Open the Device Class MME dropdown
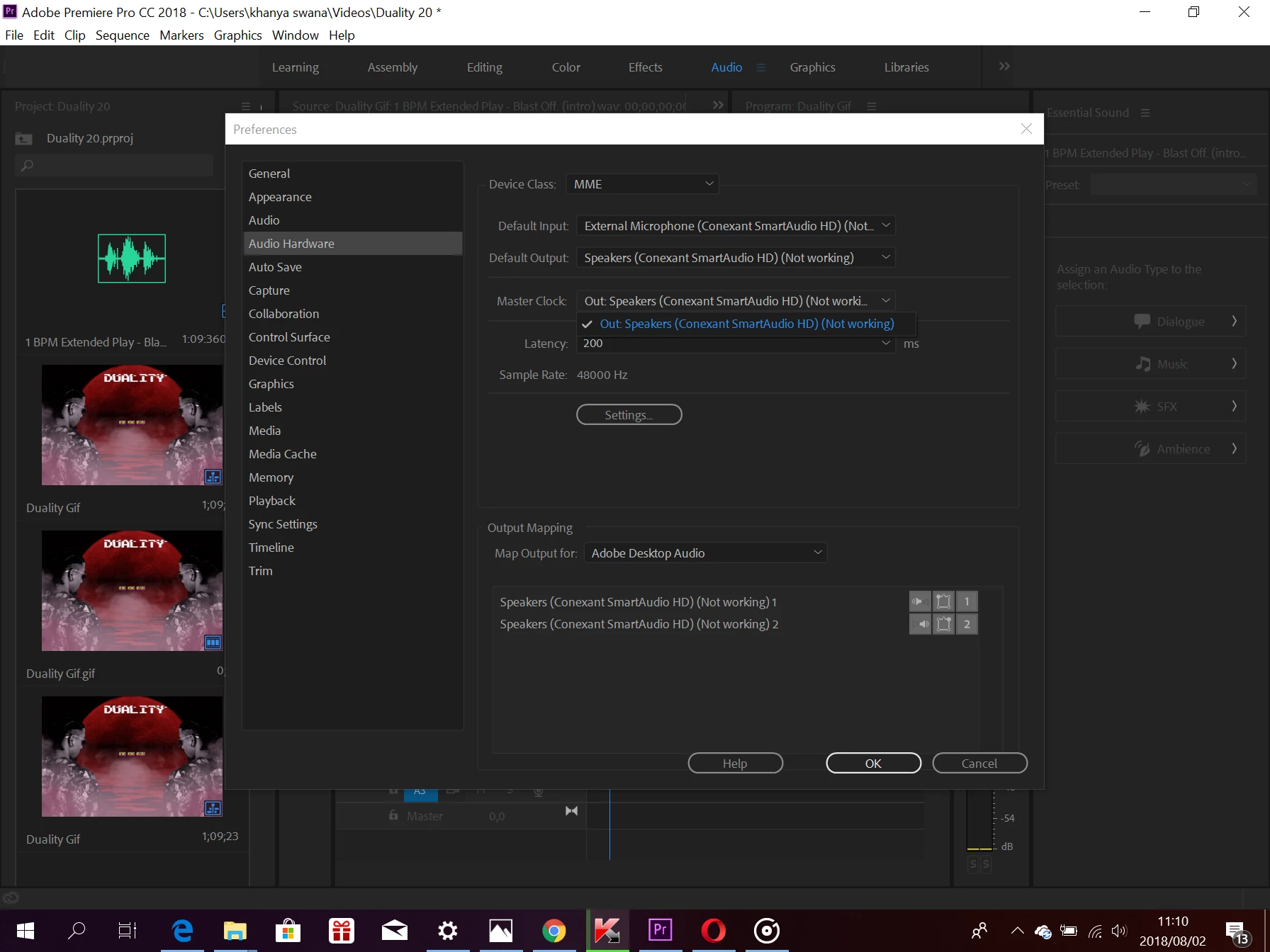 click(642, 184)
